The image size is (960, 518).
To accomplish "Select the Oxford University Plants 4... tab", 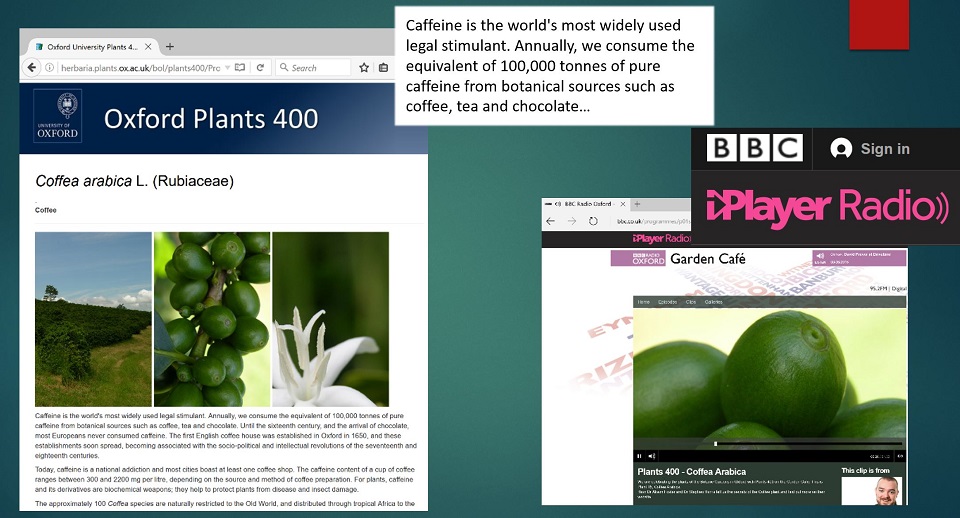I will (92, 47).
